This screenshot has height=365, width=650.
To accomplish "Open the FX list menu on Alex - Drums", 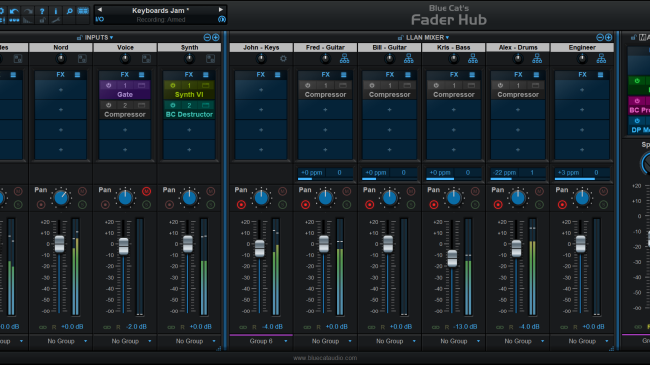I will [x=536, y=75].
